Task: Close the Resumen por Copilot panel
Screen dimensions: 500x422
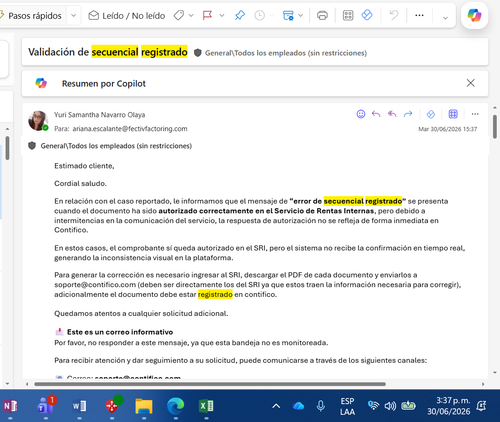Action: 470,83
